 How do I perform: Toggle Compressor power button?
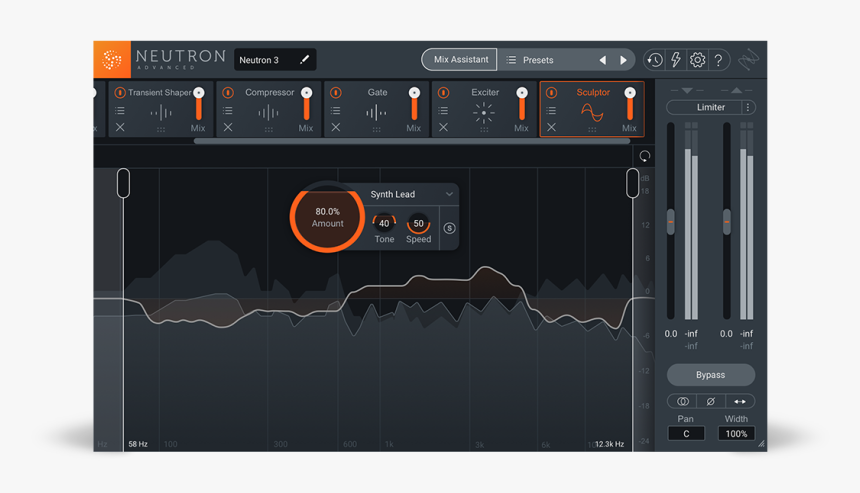228,93
